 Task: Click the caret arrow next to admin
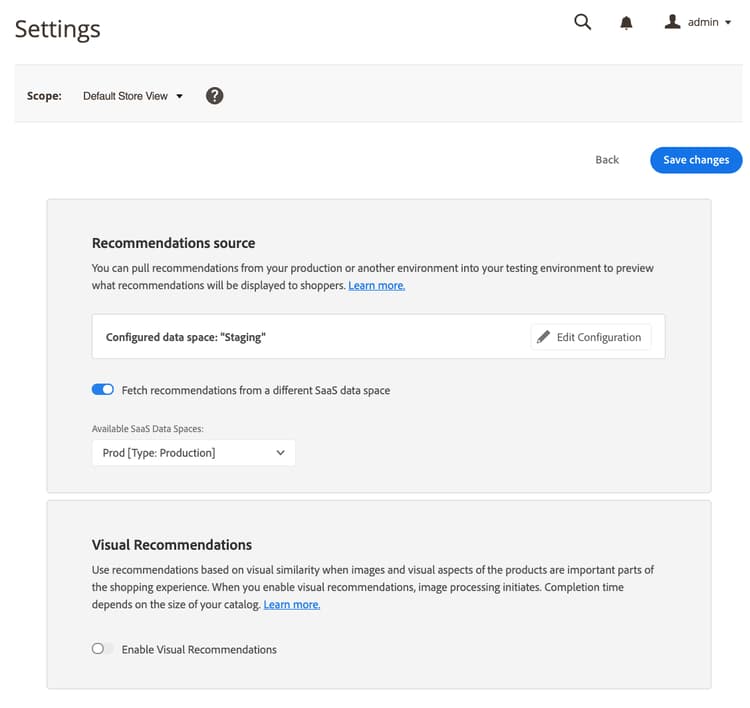pyautogui.click(x=728, y=23)
